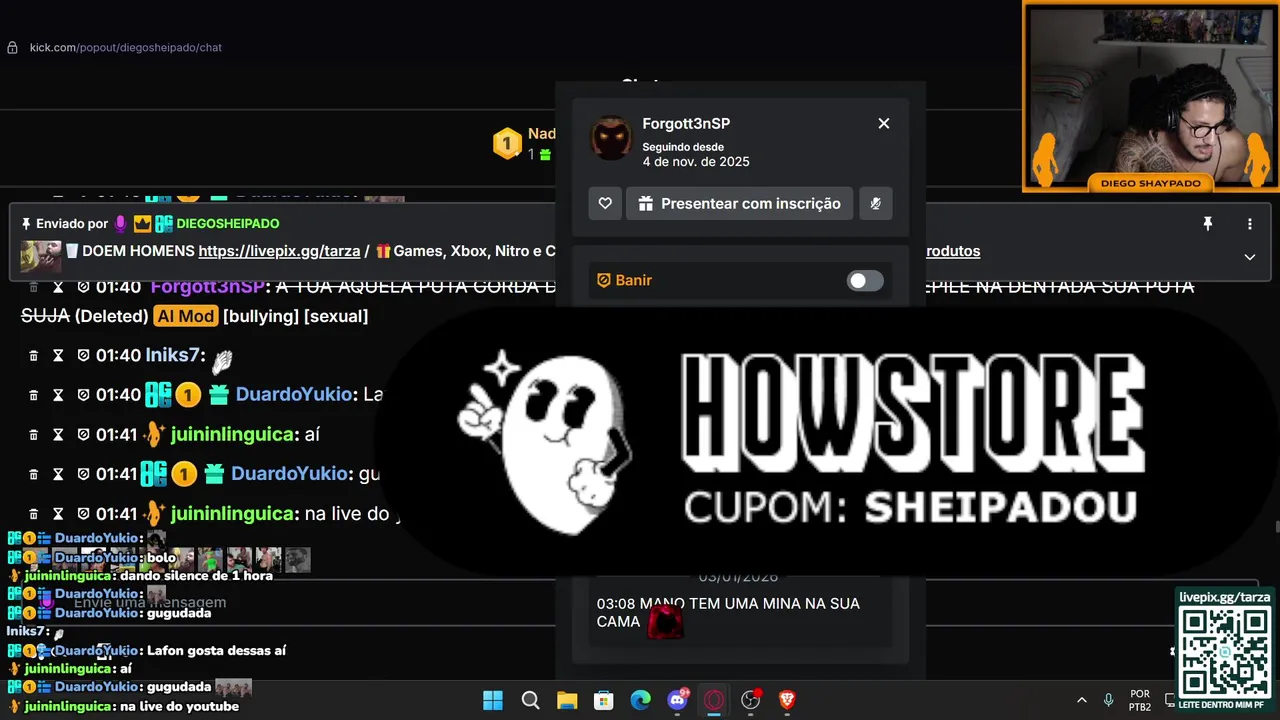Screen dimensions: 1280x720
Task: Click Presentear com inscrição button
Action: pyautogui.click(x=740, y=203)
